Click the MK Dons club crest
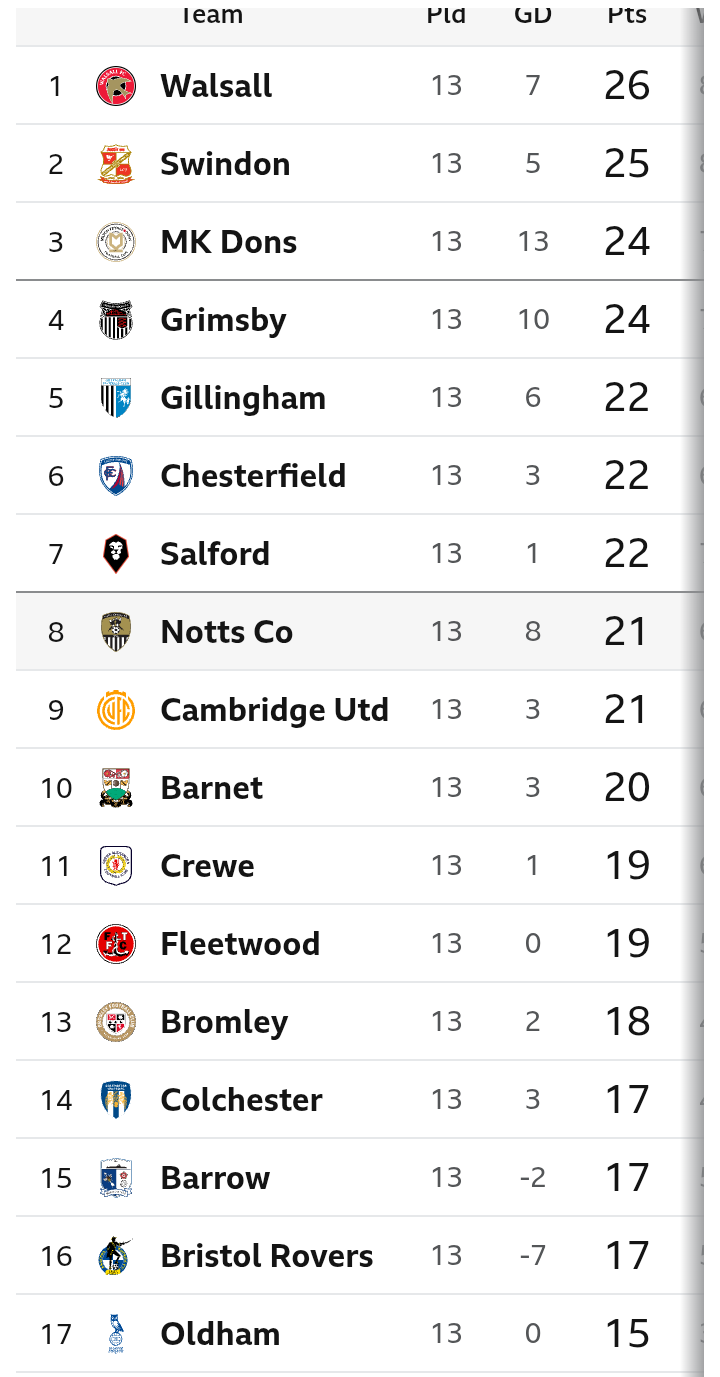The width and height of the screenshot is (720, 1377). click(x=116, y=242)
